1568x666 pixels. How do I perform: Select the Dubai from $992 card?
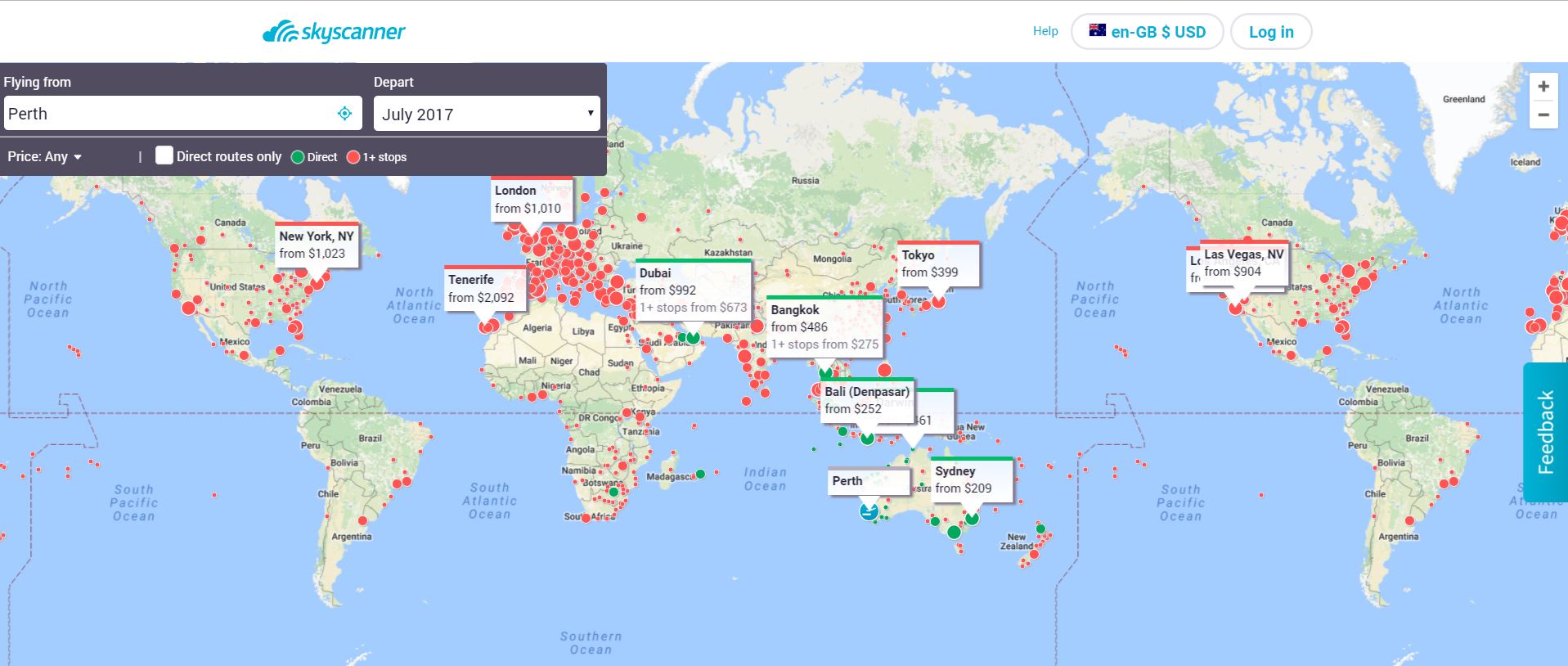click(x=694, y=290)
